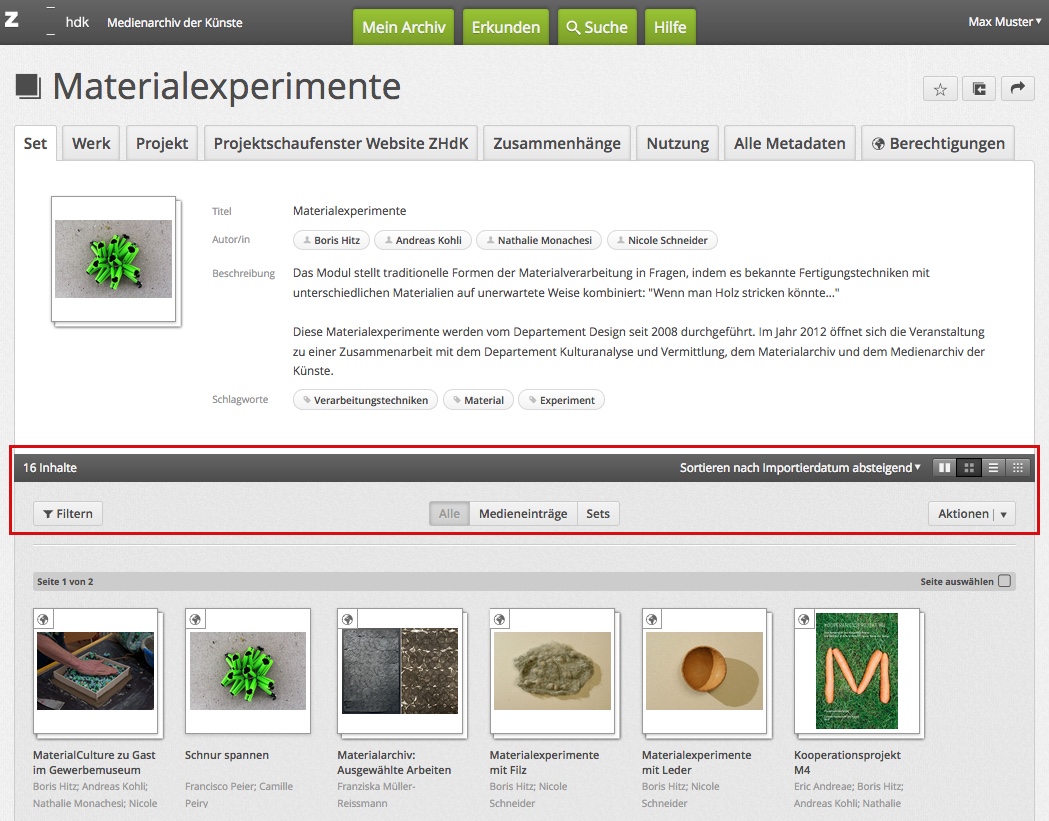The height and width of the screenshot is (821, 1049).
Task: Select the miniature thumbnails view icon
Action: [x=1018, y=467]
